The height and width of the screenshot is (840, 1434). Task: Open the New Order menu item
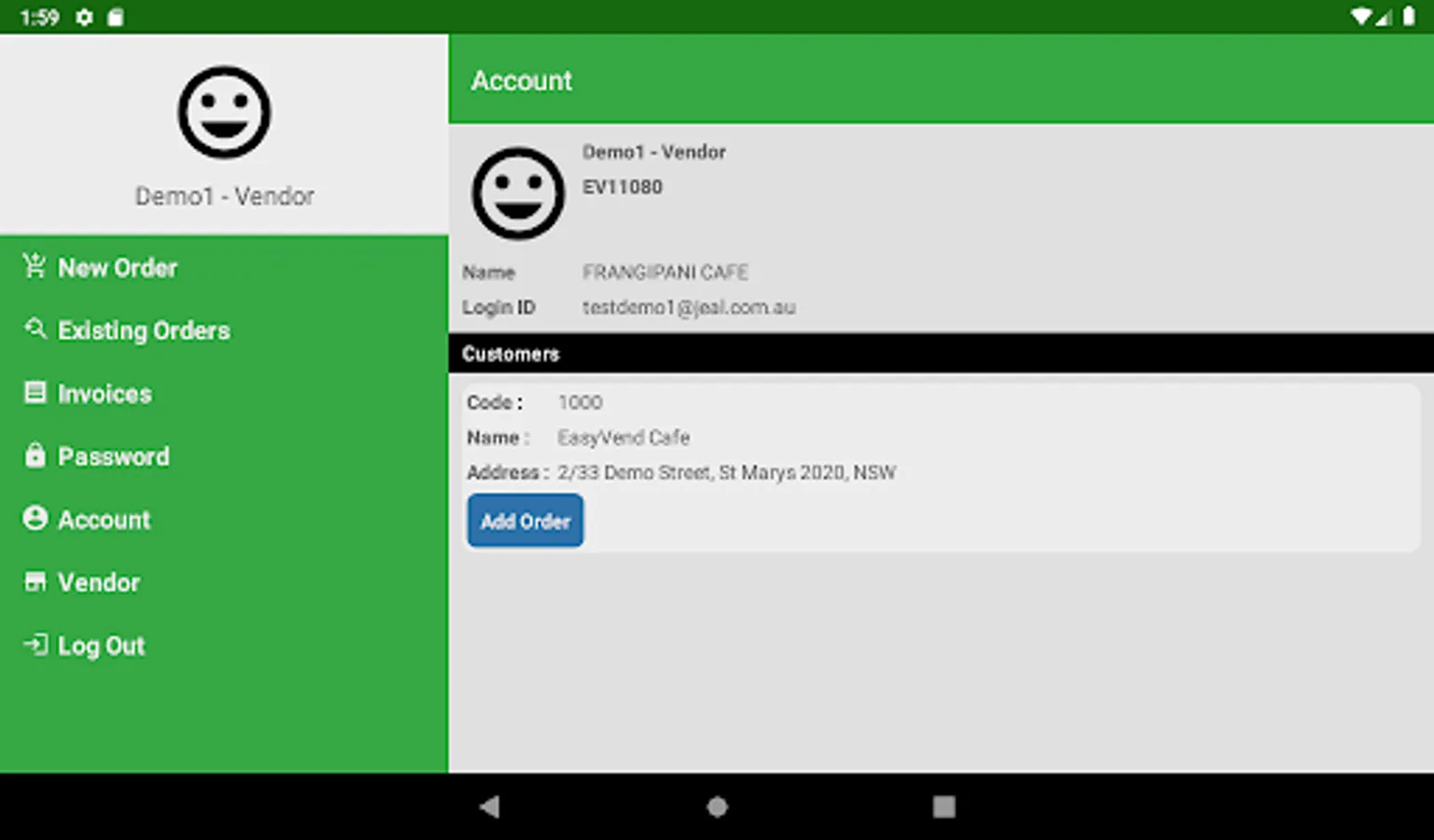(x=224, y=267)
